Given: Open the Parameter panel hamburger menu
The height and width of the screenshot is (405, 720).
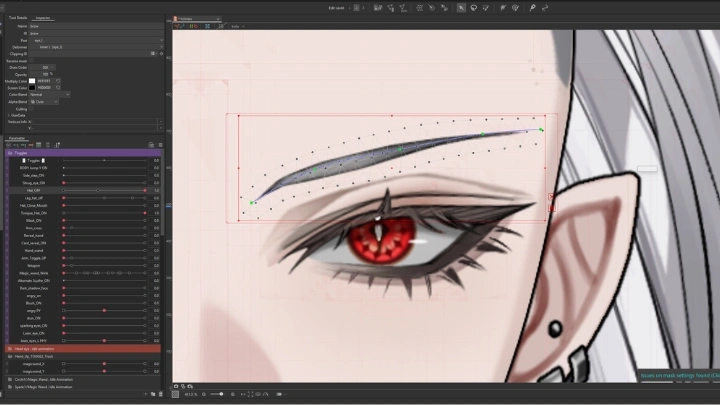Looking at the screenshot, I should (160, 145).
